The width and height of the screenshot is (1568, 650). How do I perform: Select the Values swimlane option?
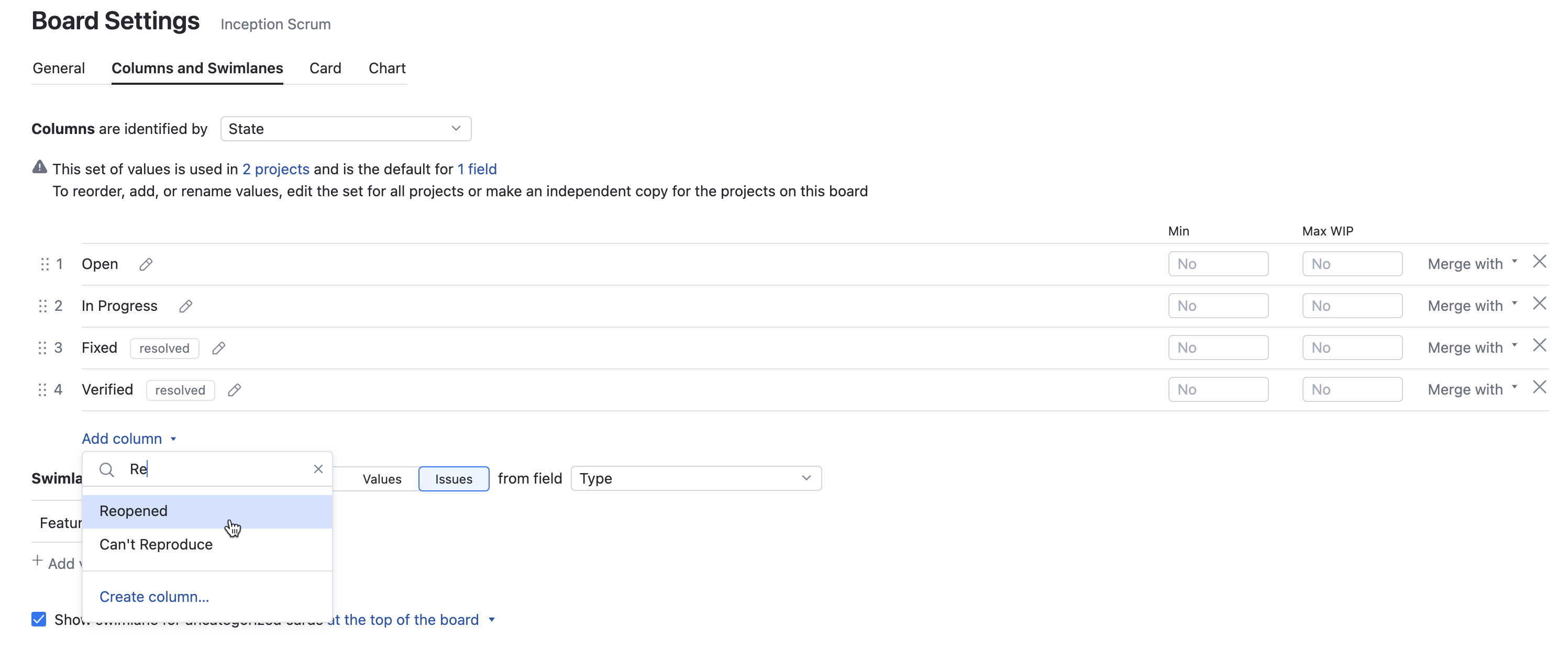(x=382, y=478)
